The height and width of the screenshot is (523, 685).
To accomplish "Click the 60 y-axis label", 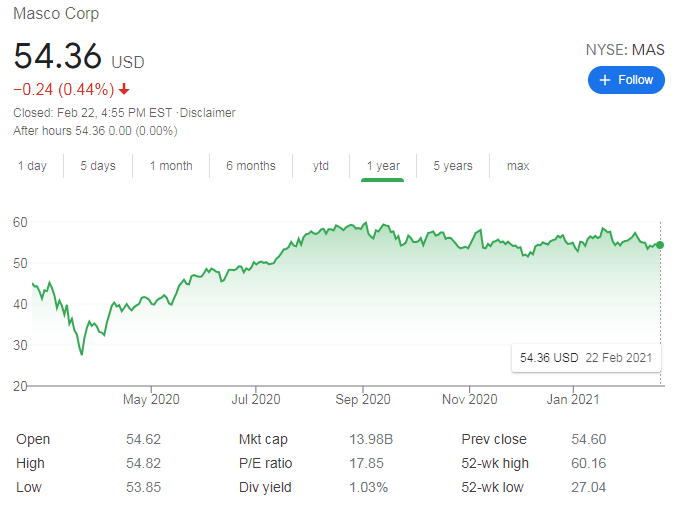I will click(x=20, y=222).
